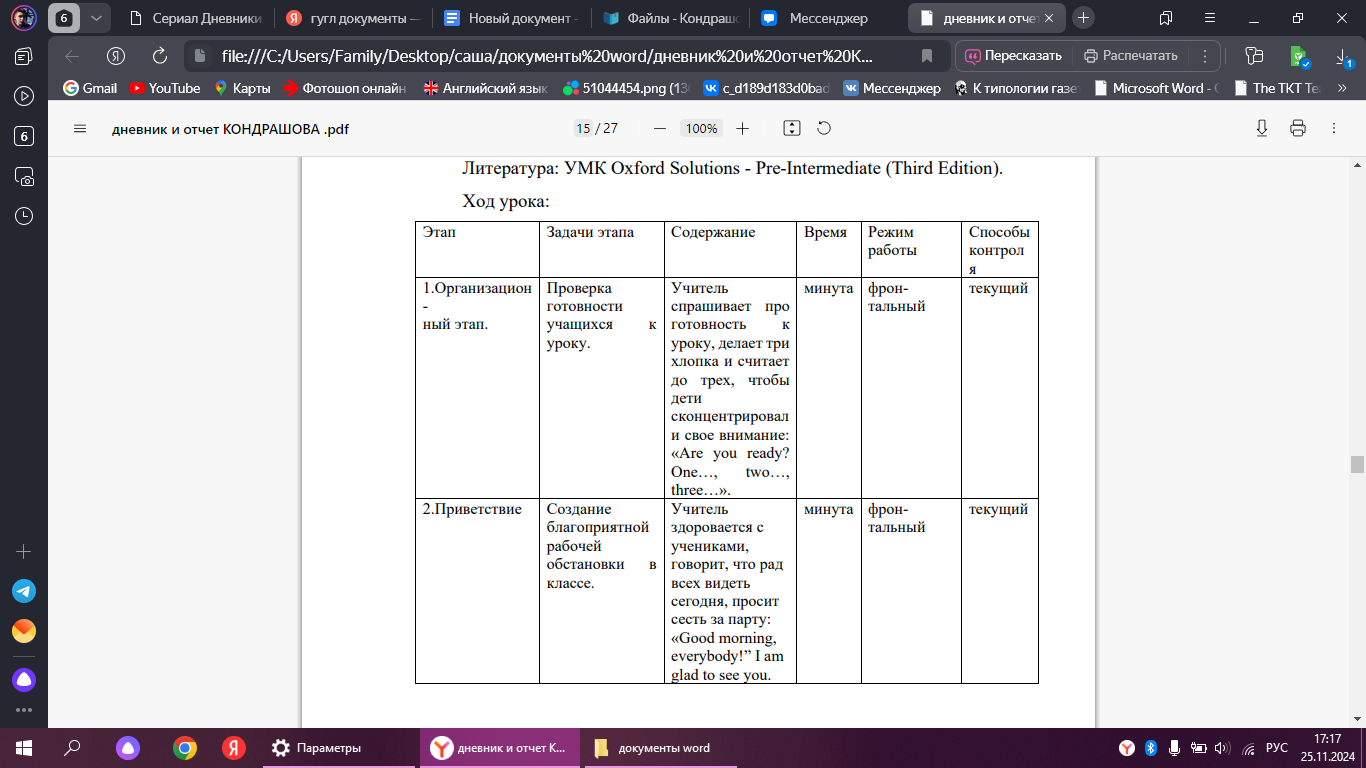This screenshot has width=1366, height=768.
Task: Open the Windows Start menu
Action: 24,748
